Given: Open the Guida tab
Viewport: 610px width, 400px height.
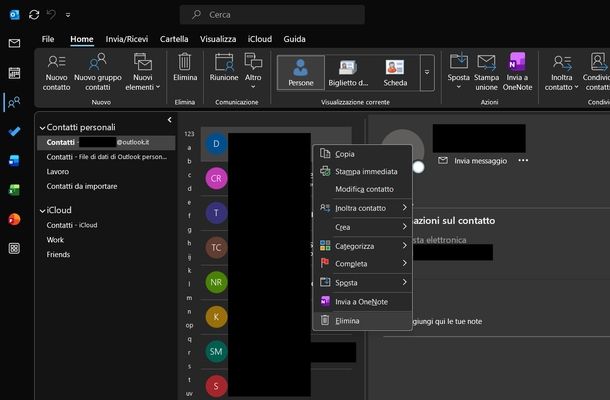Looking at the screenshot, I should click(294, 39).
